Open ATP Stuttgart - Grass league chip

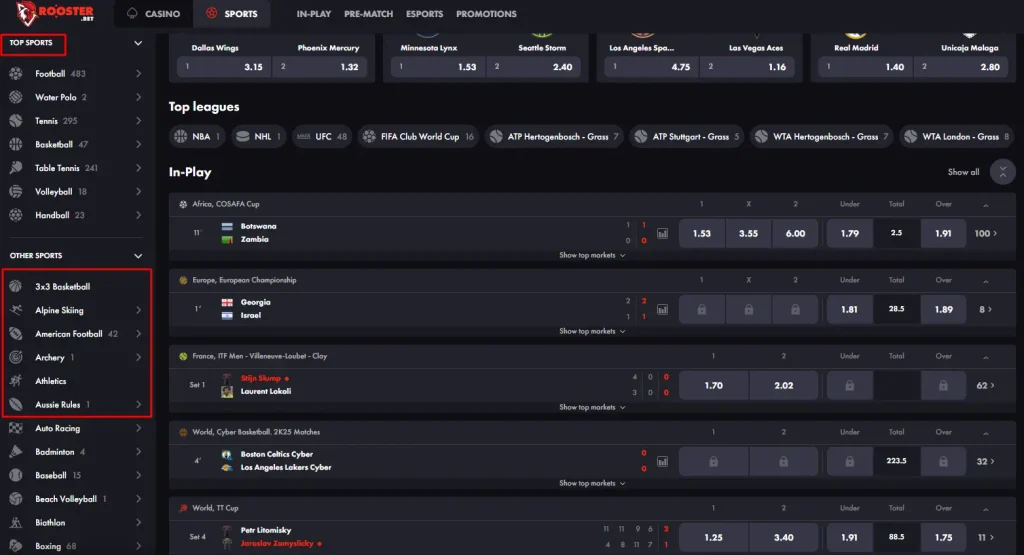686,136
